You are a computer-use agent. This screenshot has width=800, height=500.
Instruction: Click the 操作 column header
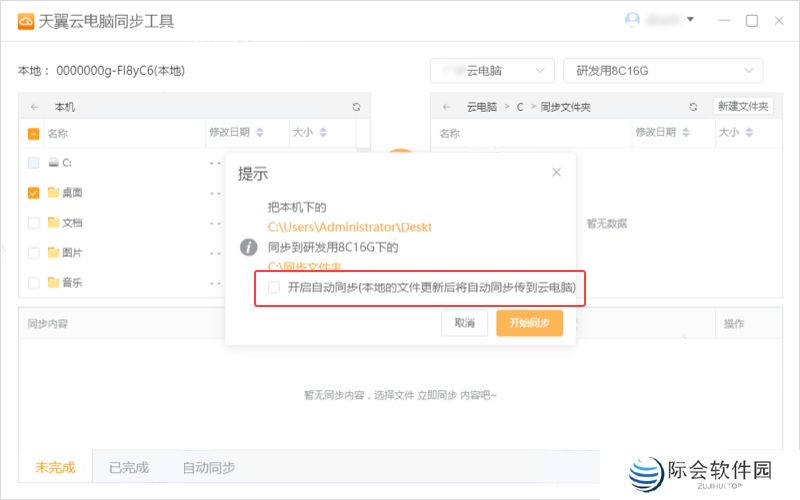click(734, 323)
